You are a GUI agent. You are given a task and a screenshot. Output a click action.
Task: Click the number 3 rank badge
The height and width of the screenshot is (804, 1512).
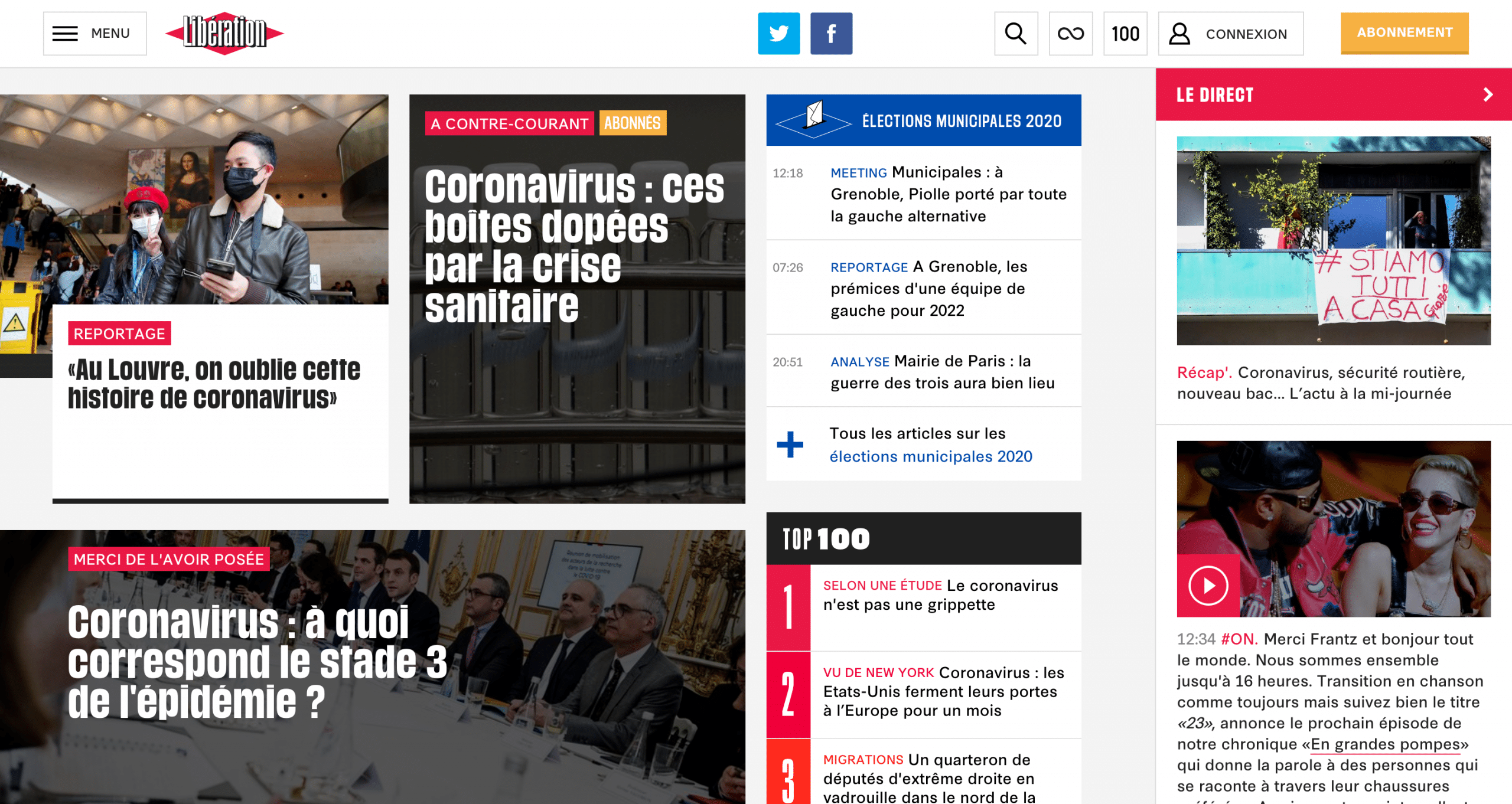click(788, 772)
